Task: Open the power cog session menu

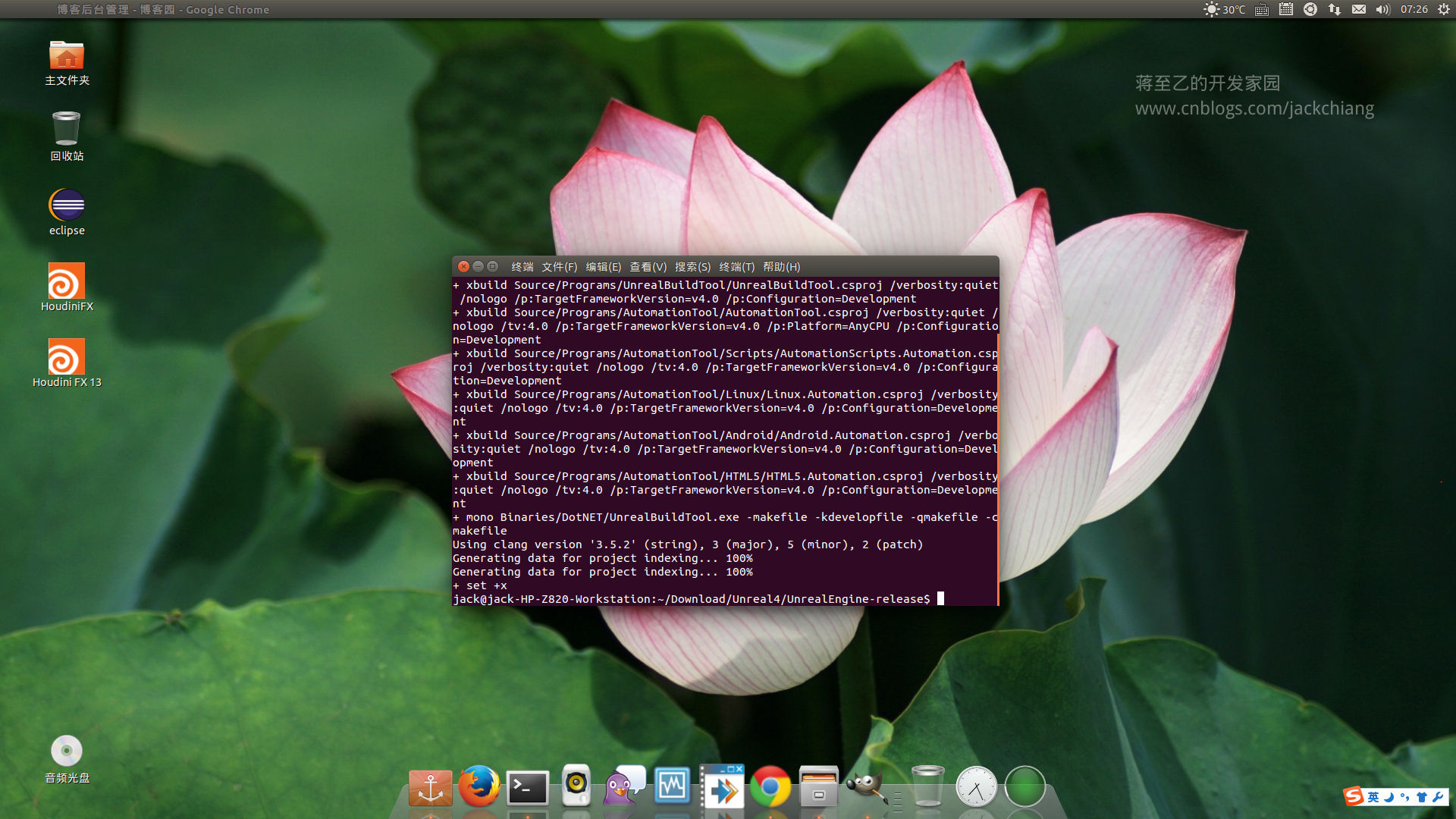Action: [x=1443, y=10]
